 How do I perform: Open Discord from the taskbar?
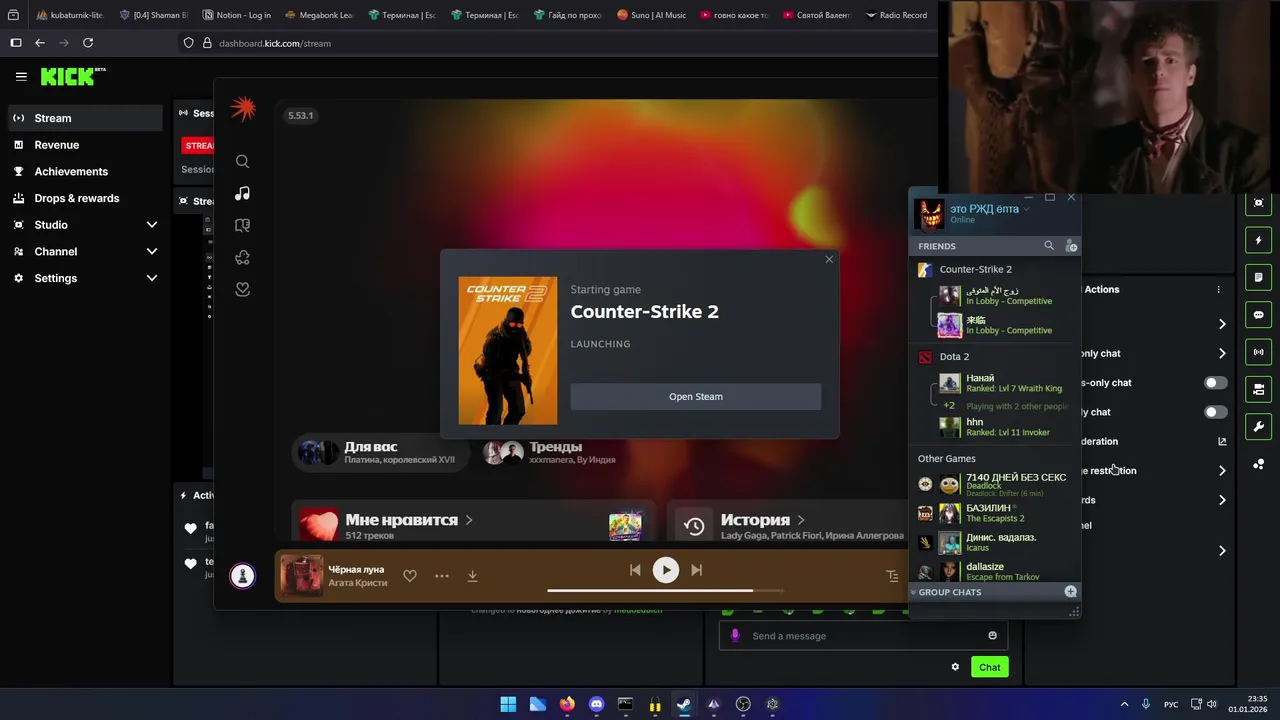pos(597,704)
